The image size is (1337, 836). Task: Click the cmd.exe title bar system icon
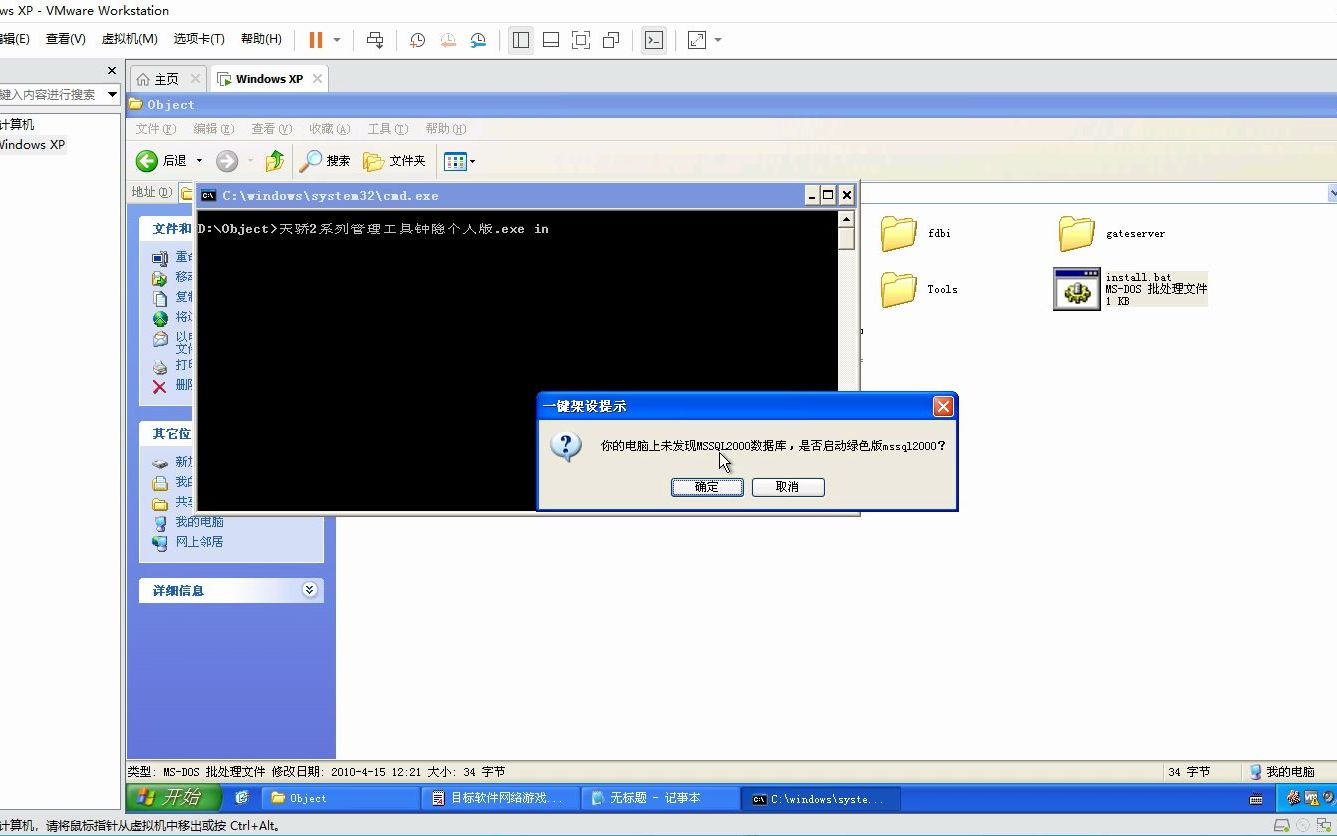(209, 196)
